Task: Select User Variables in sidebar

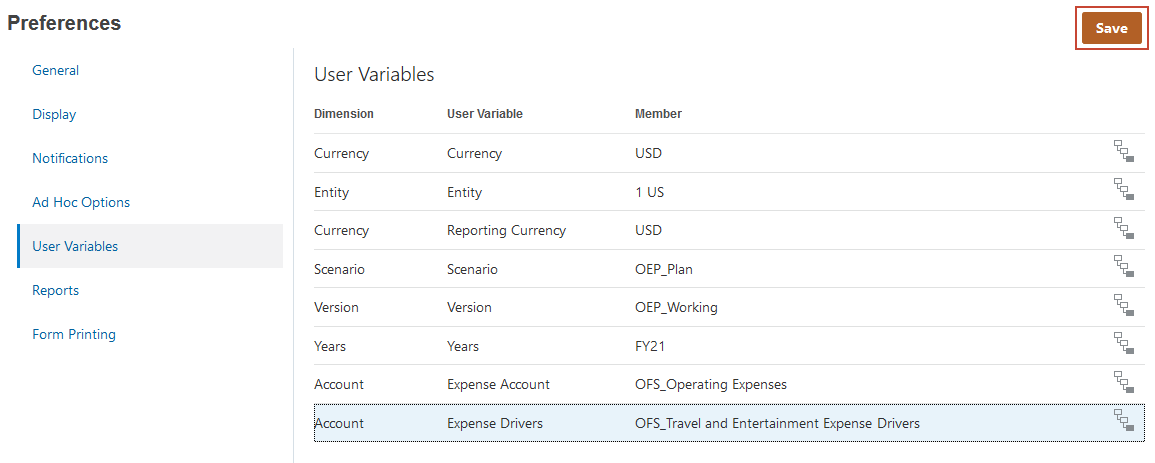Action: pos(75,246)
